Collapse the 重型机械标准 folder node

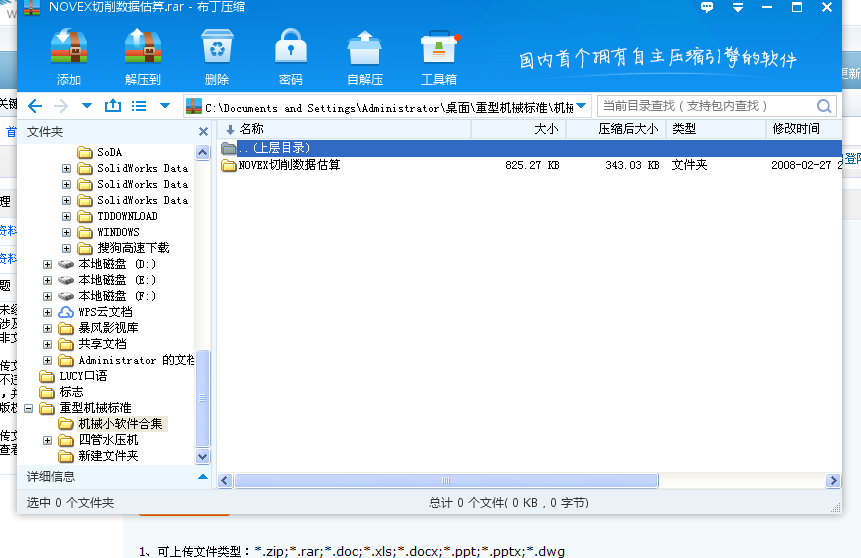coord(29,408)
